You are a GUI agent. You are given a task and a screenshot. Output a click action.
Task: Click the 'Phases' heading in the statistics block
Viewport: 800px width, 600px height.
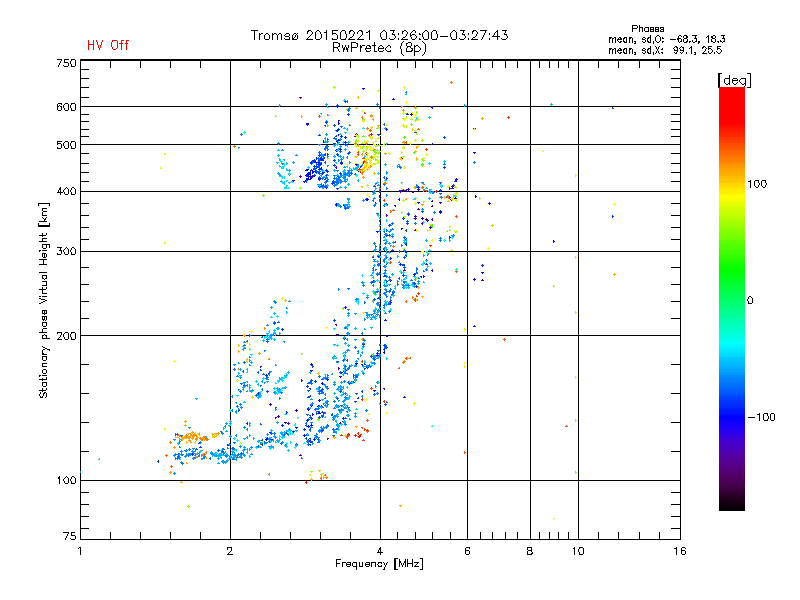click(647, 29)
